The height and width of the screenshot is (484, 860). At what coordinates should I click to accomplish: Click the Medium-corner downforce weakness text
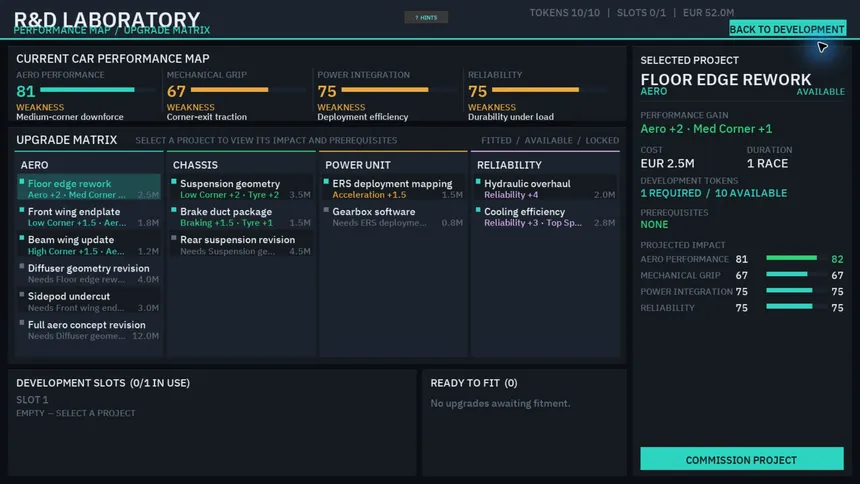click(x=70, y=117)
